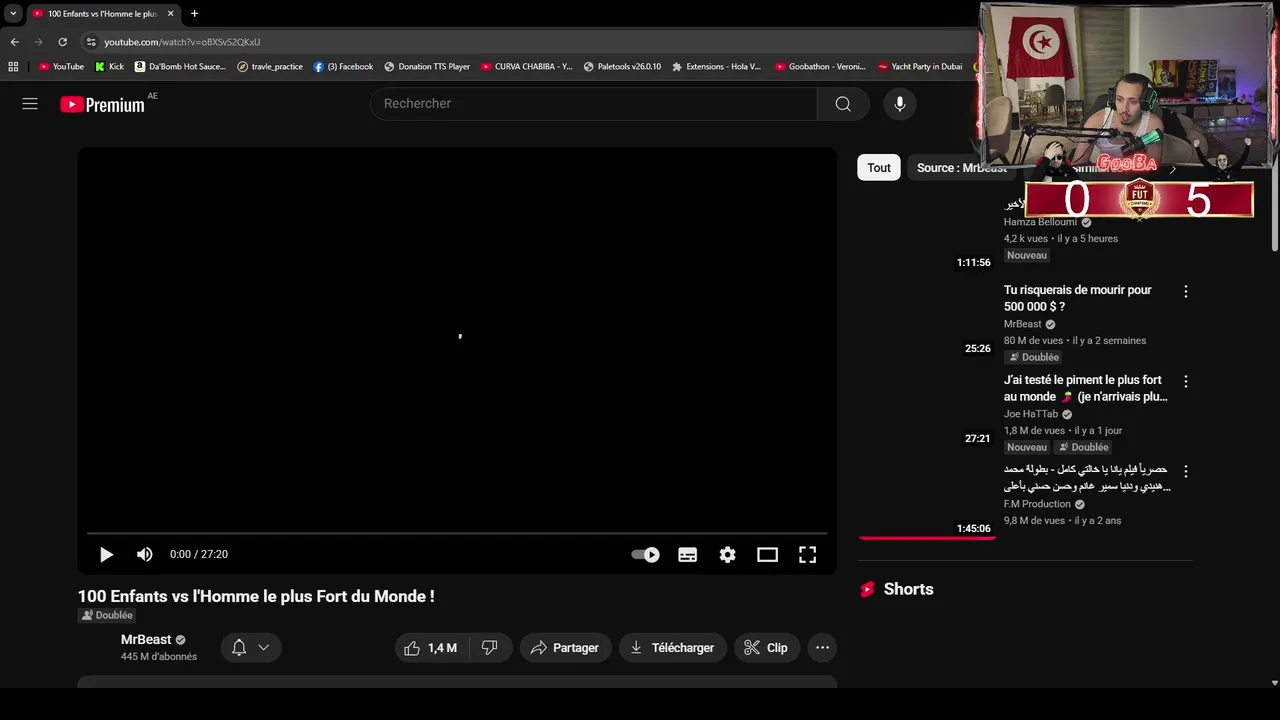Open the travle_practice bookmark

270,67
